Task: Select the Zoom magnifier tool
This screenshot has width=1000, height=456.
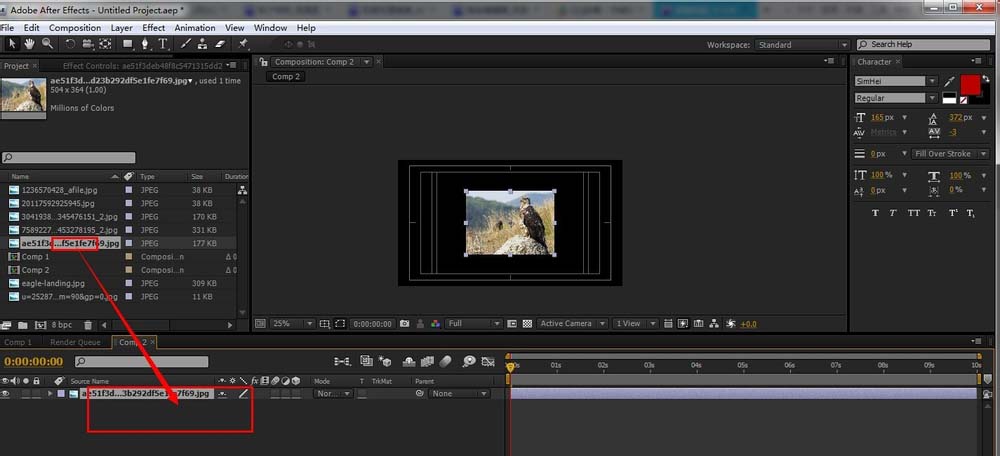Action: (46, 44)
